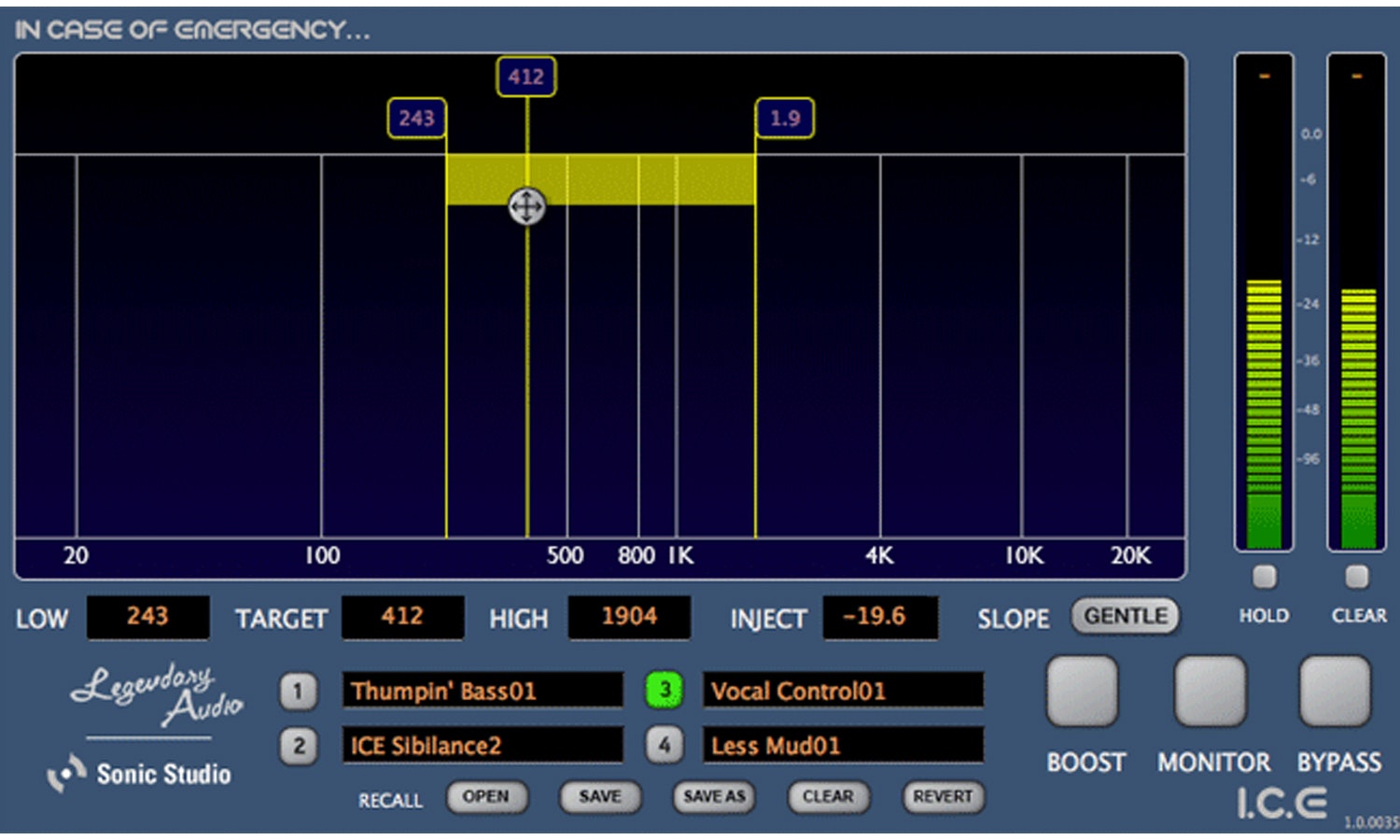Select preset slot 4 button
Screen dimensions: 1400x840
[x=665, y=746]
